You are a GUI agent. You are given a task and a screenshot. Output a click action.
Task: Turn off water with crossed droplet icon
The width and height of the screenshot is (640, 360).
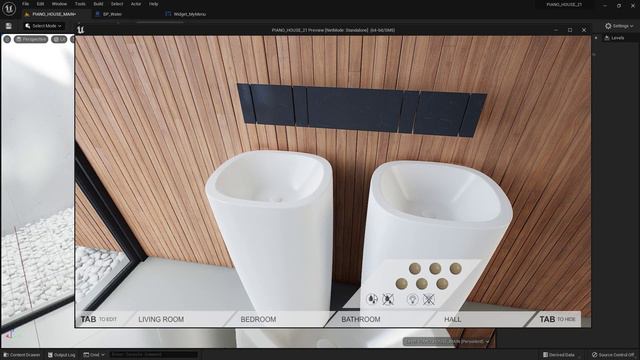pyautogui.click(x=388, y=299)
